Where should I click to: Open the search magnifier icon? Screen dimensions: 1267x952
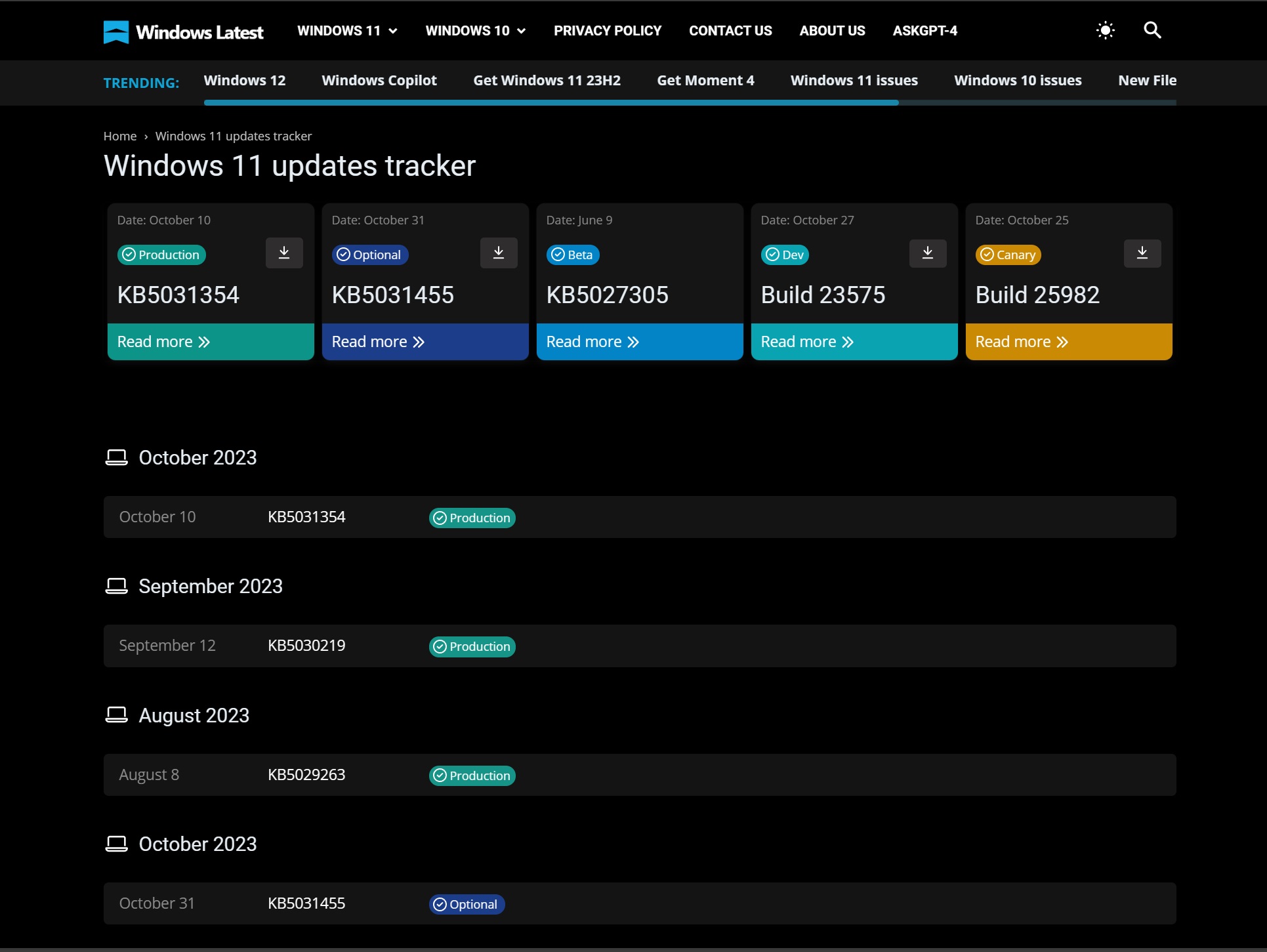pyautogui.click(x=1152, y=30)
